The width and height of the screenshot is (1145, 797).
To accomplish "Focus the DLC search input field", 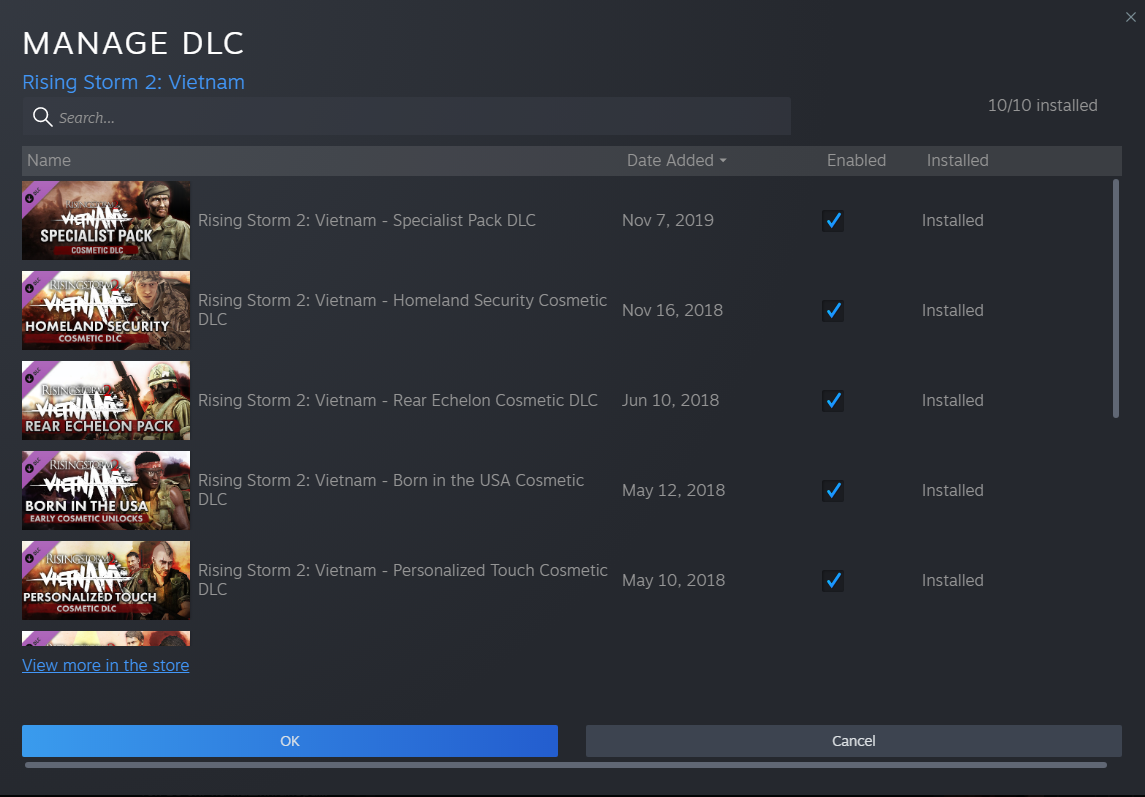I will [420, 117].
